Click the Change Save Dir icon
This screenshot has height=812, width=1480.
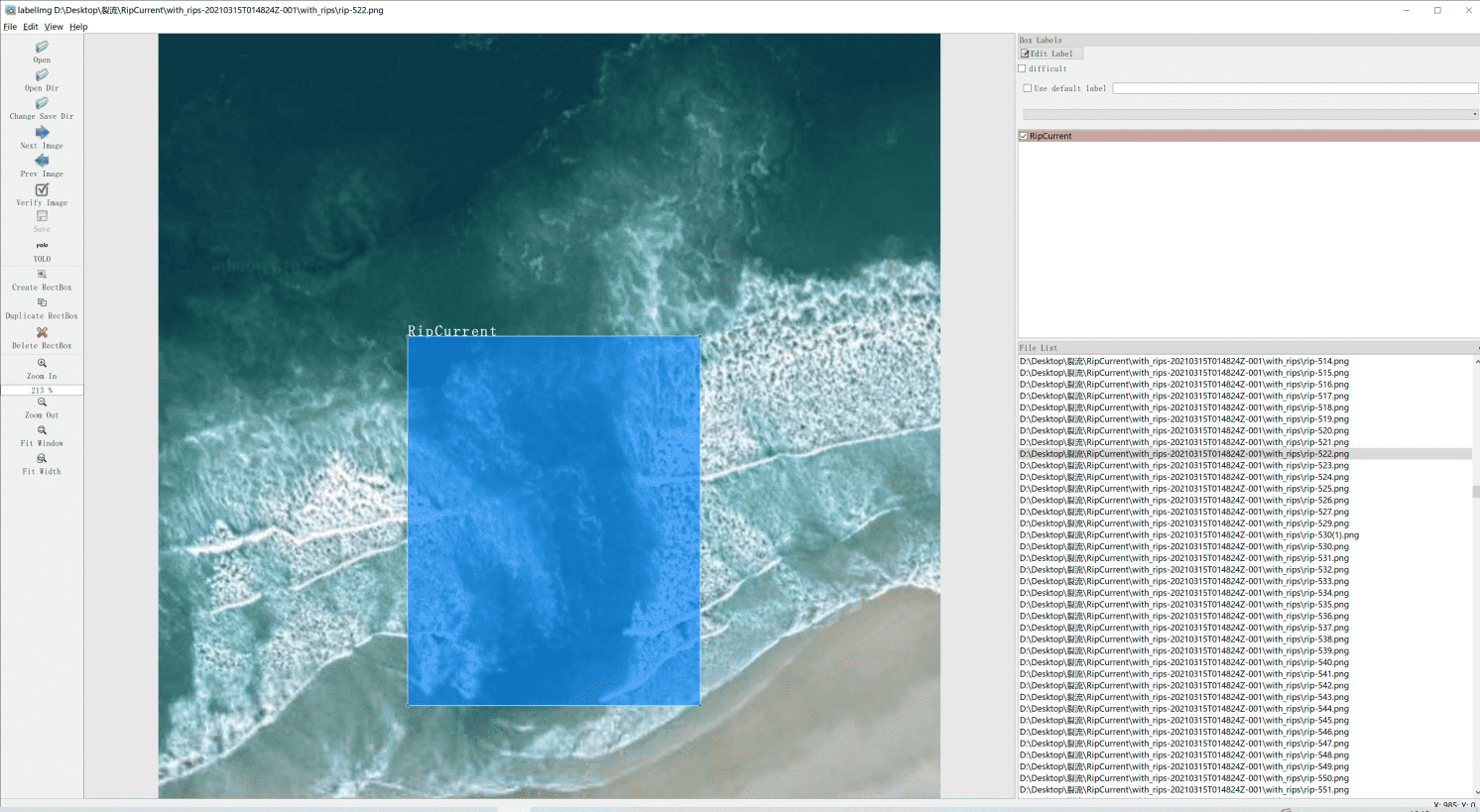[x=42, y=103]
